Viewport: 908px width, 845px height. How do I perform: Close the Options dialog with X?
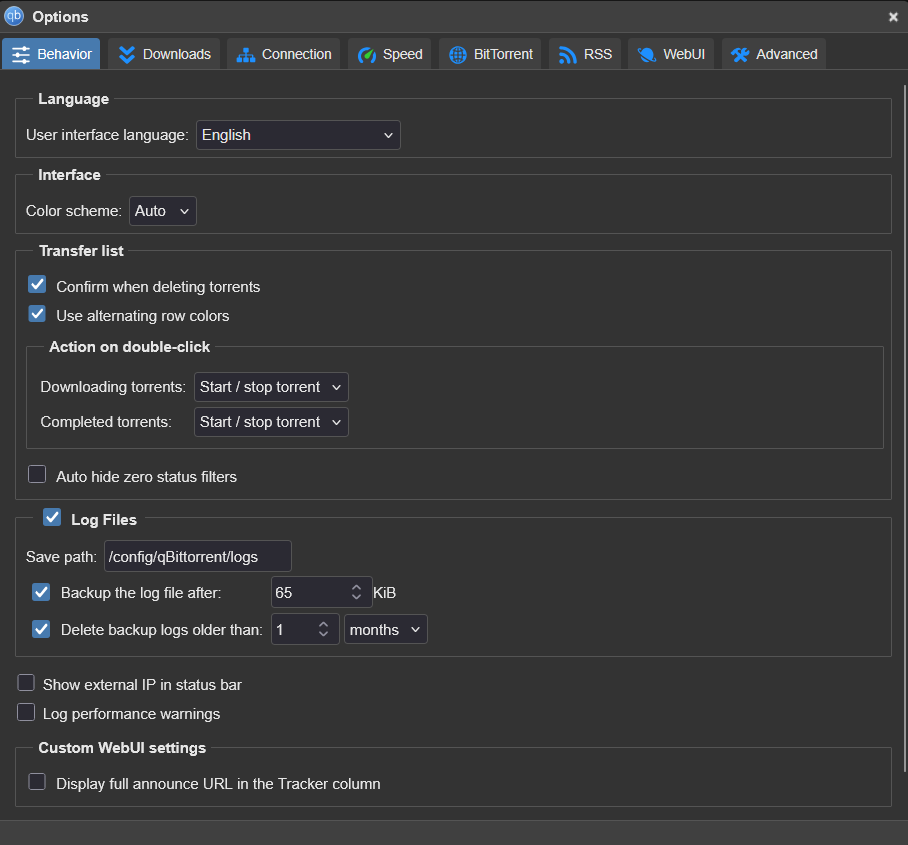click(x=893, y=17)
